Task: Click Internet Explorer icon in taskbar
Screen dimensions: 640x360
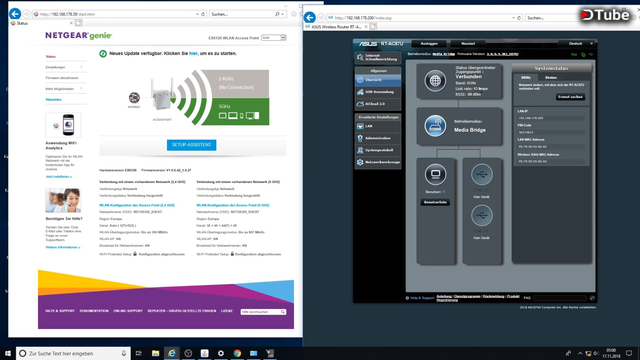Action: (172, 353)
